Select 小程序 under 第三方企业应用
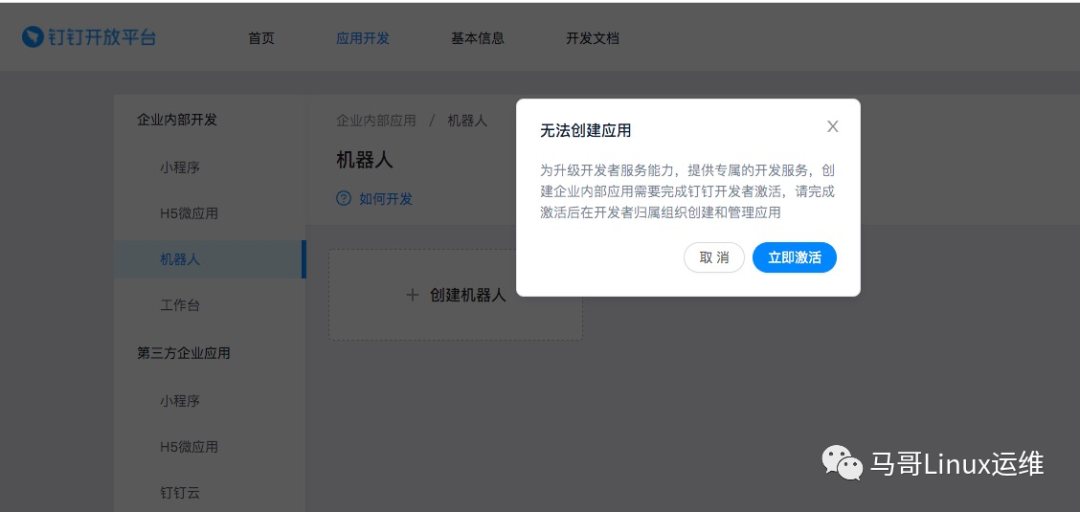The height and width of the screenshot is (512, 1080). (180, 401)
